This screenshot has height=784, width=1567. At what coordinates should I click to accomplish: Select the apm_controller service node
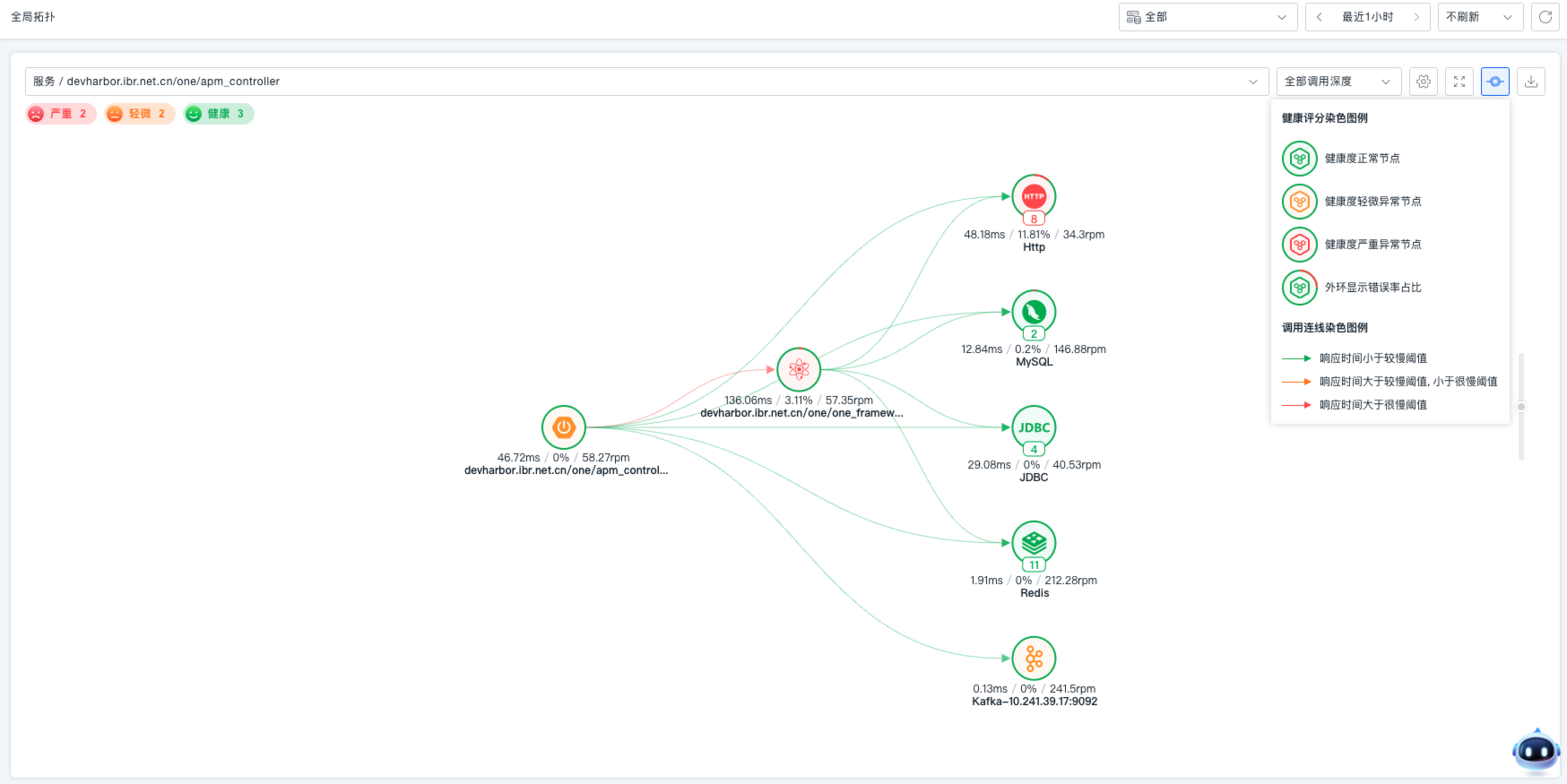564,427
